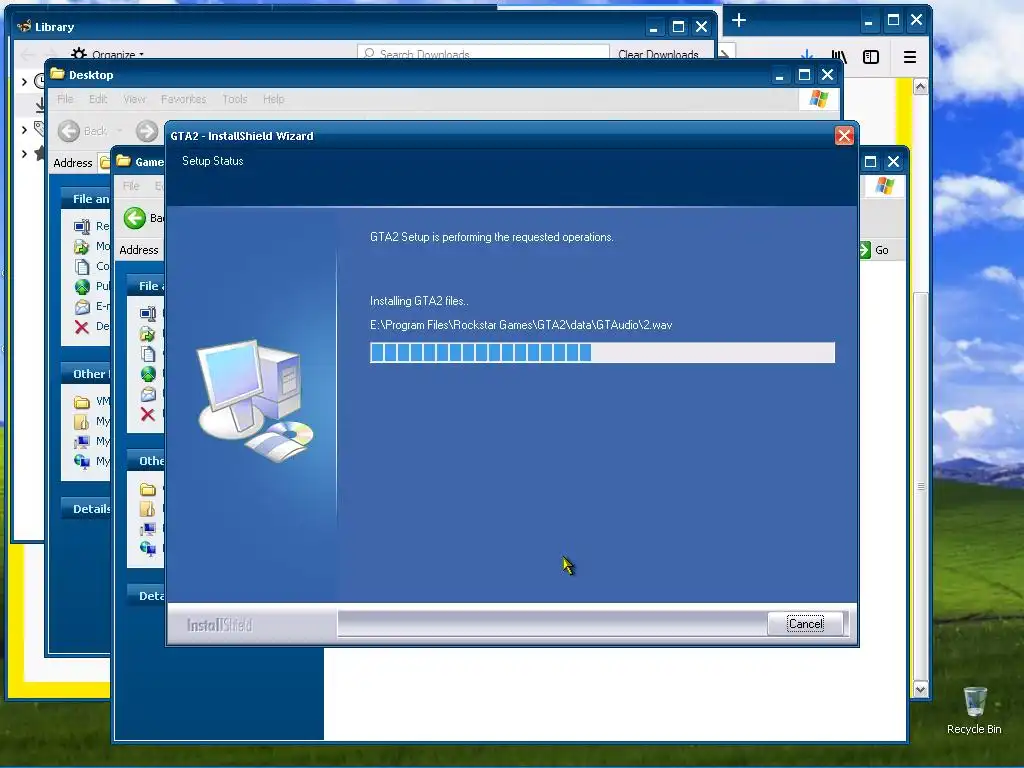1024x768 pixels.
Task: Click the GTA2 install progress bar
Action: [602, 353]
